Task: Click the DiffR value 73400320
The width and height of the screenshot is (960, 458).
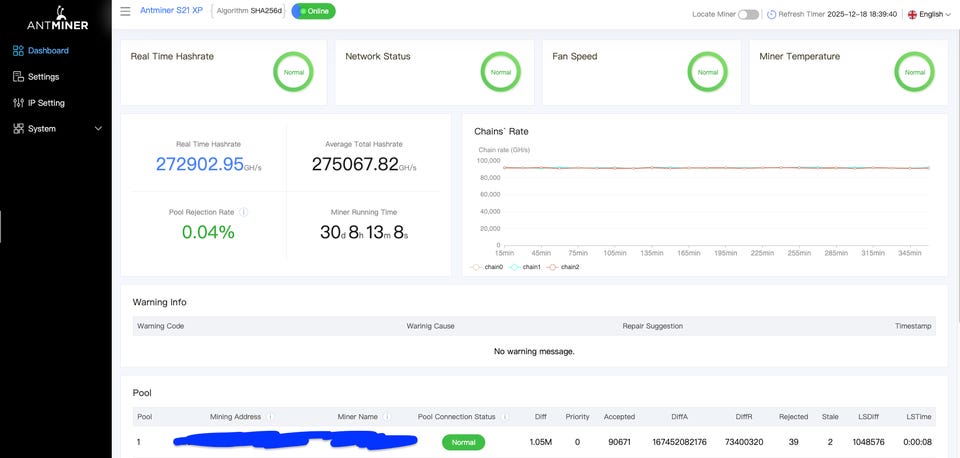Action: pos(744,442)
